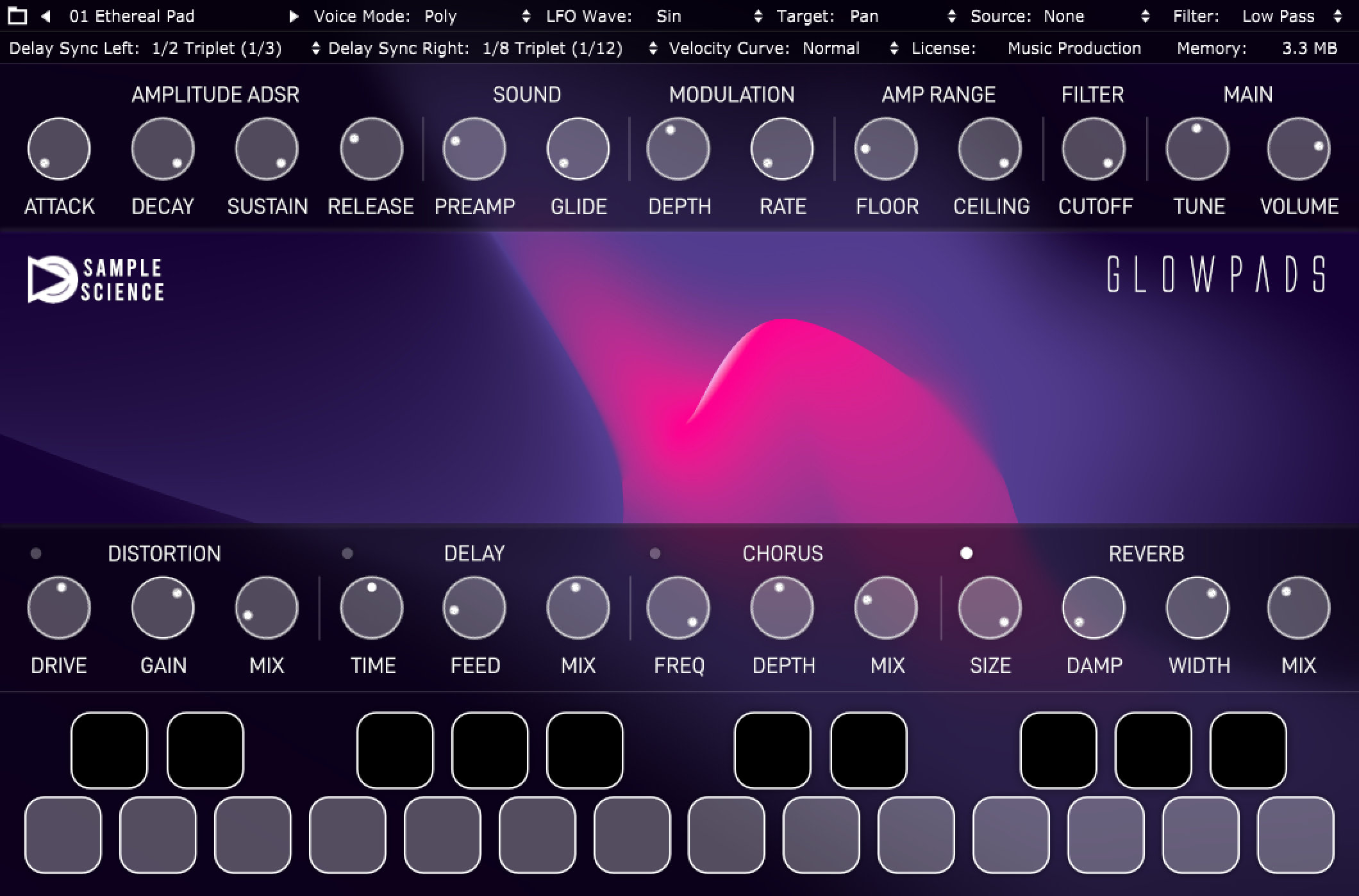
Task: Click the preset name 01 Ethereal Pad
Action: pos(131,16)
